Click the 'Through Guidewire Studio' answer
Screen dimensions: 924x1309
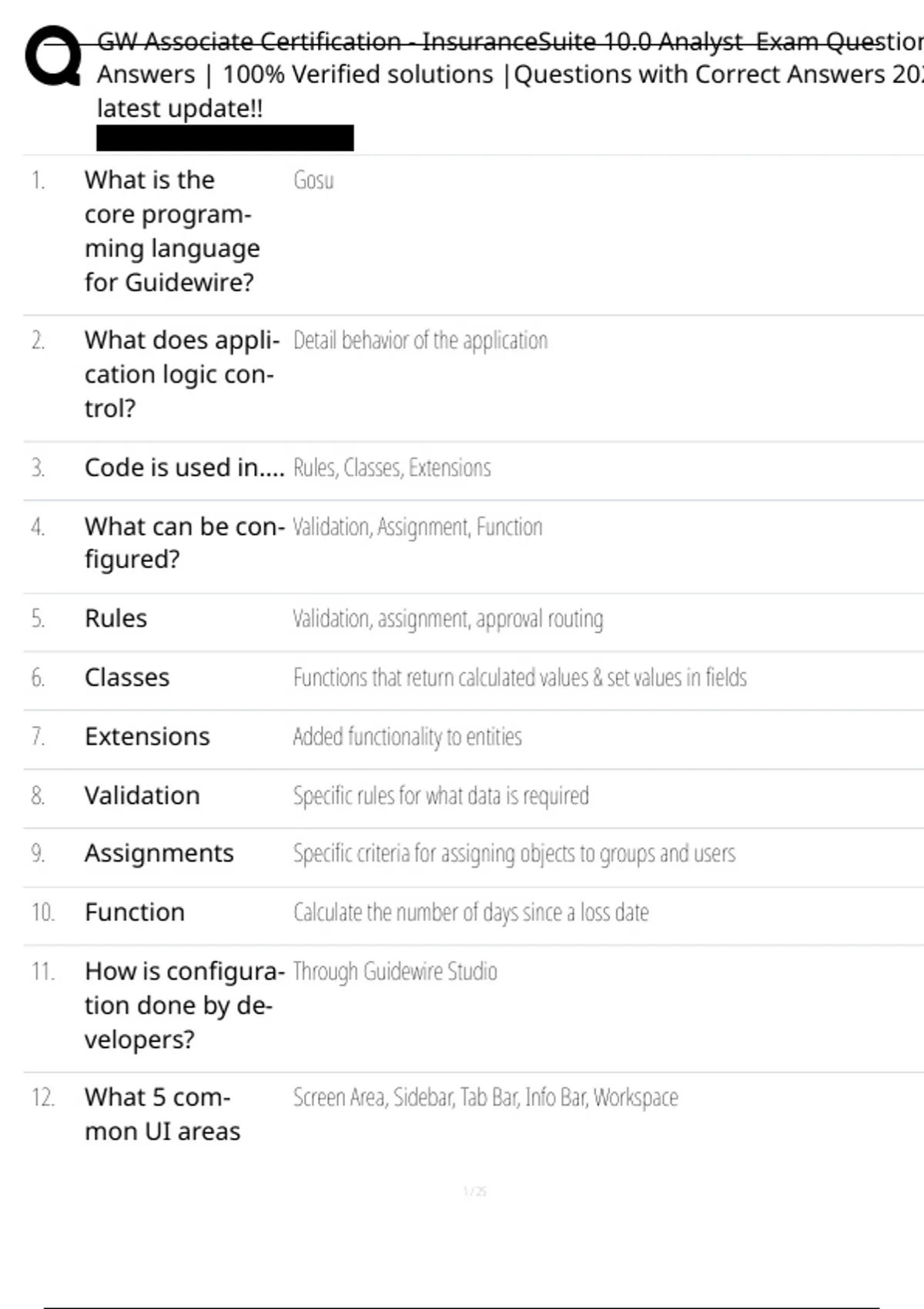(x=395, y=972)
